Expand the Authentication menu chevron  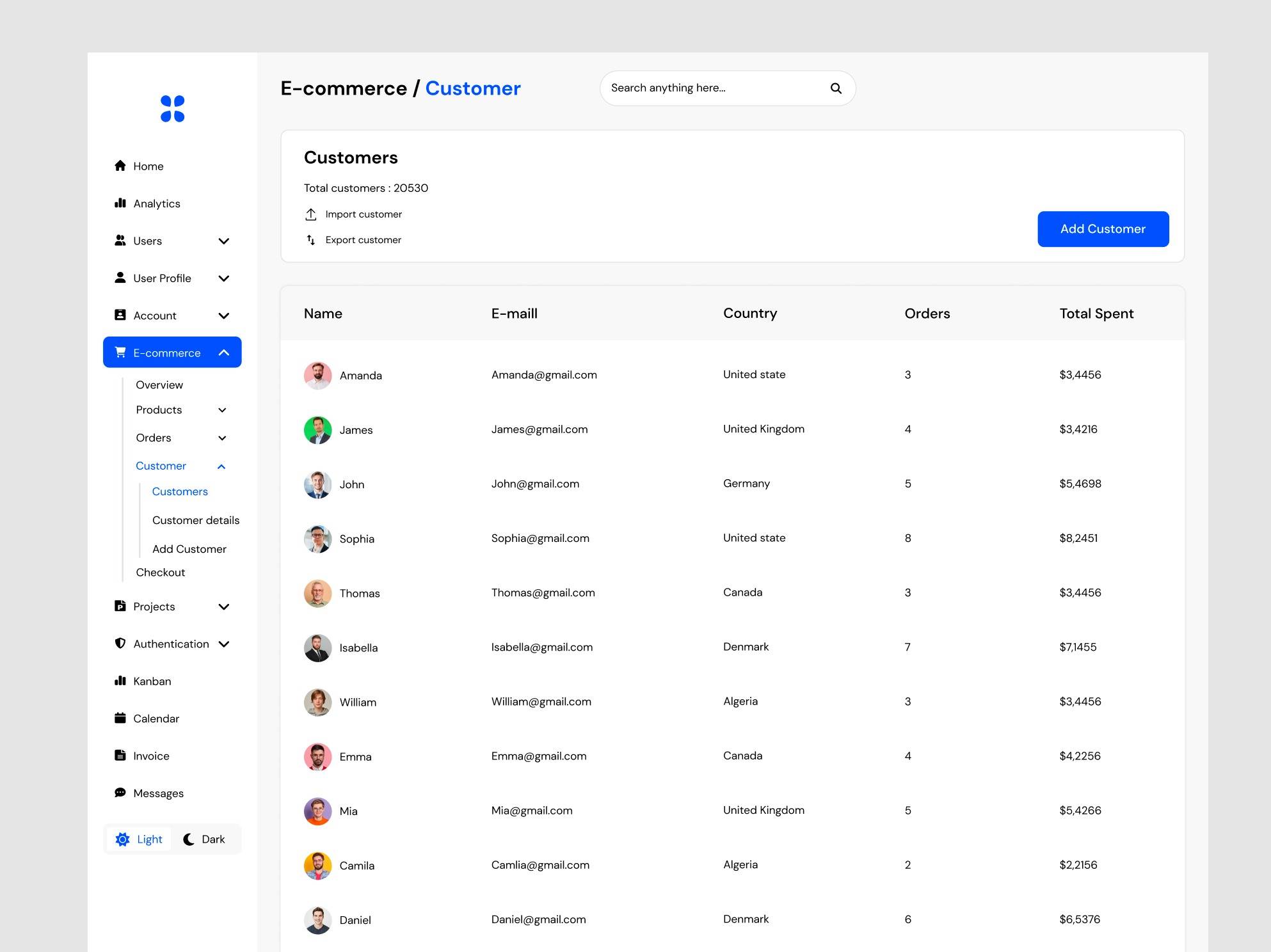tap(223, 644)
